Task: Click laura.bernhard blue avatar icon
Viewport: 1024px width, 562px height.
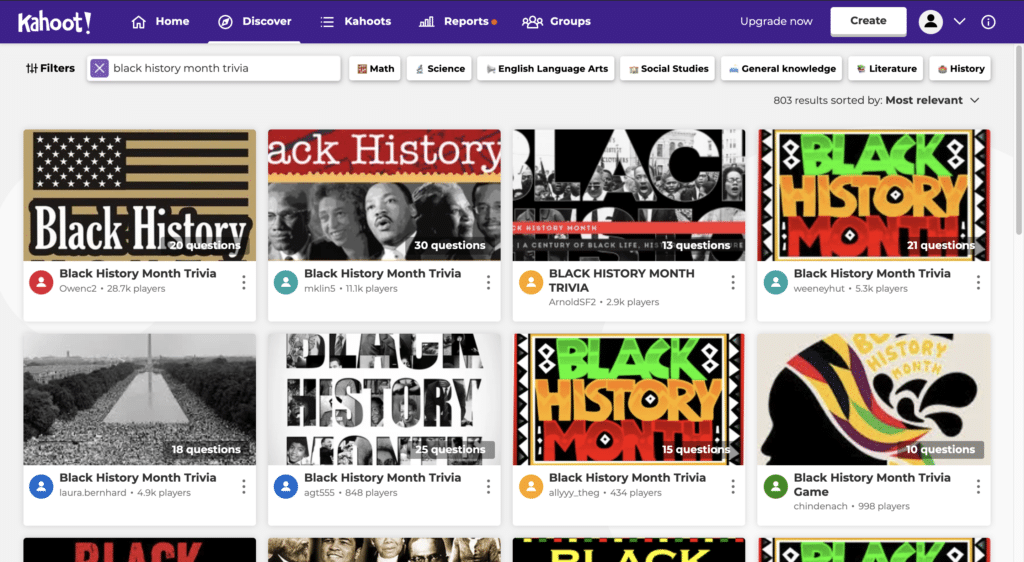Action: click(41, 487)
